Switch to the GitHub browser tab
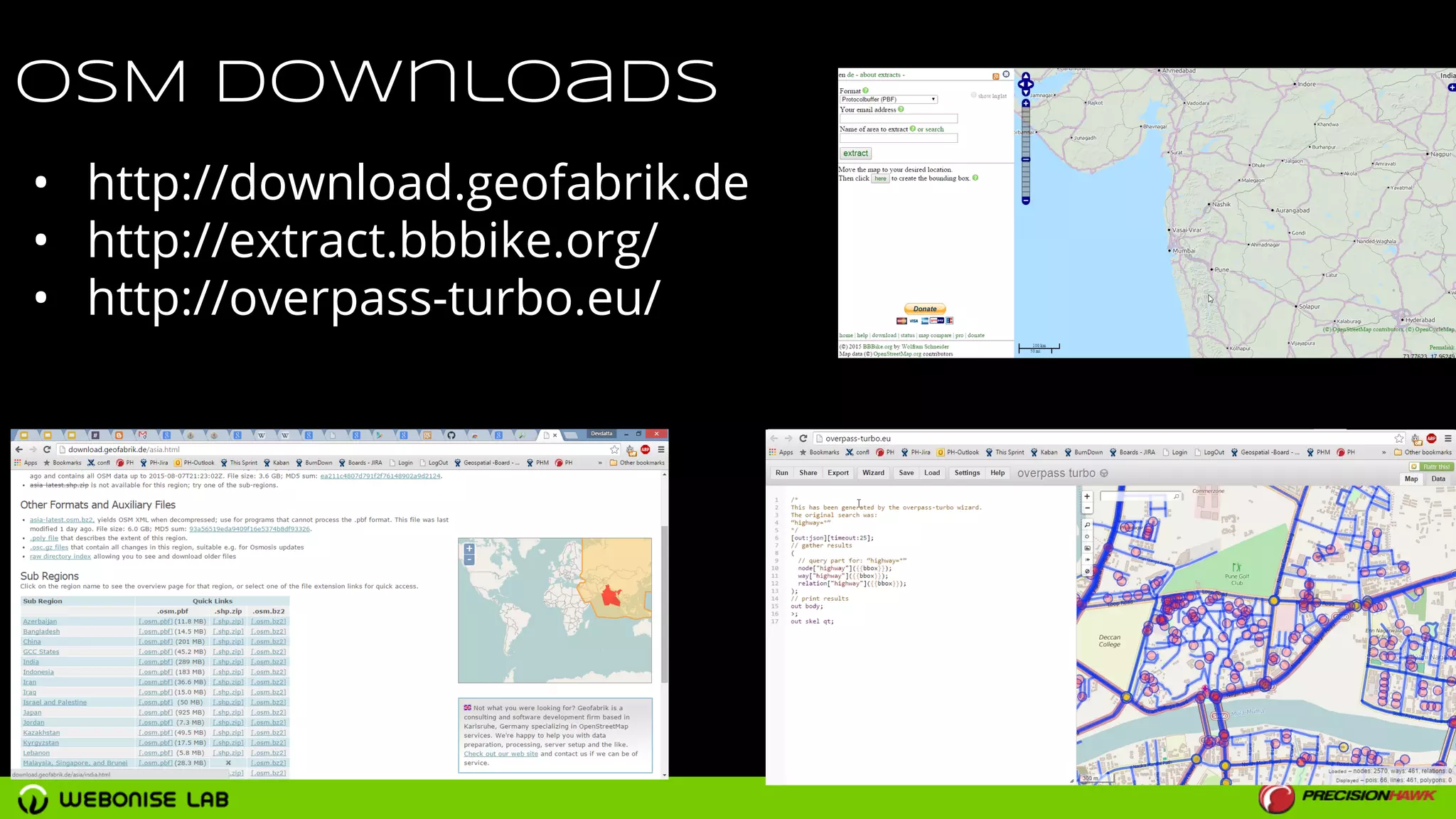1456x819 pixels. coord(451,435)
